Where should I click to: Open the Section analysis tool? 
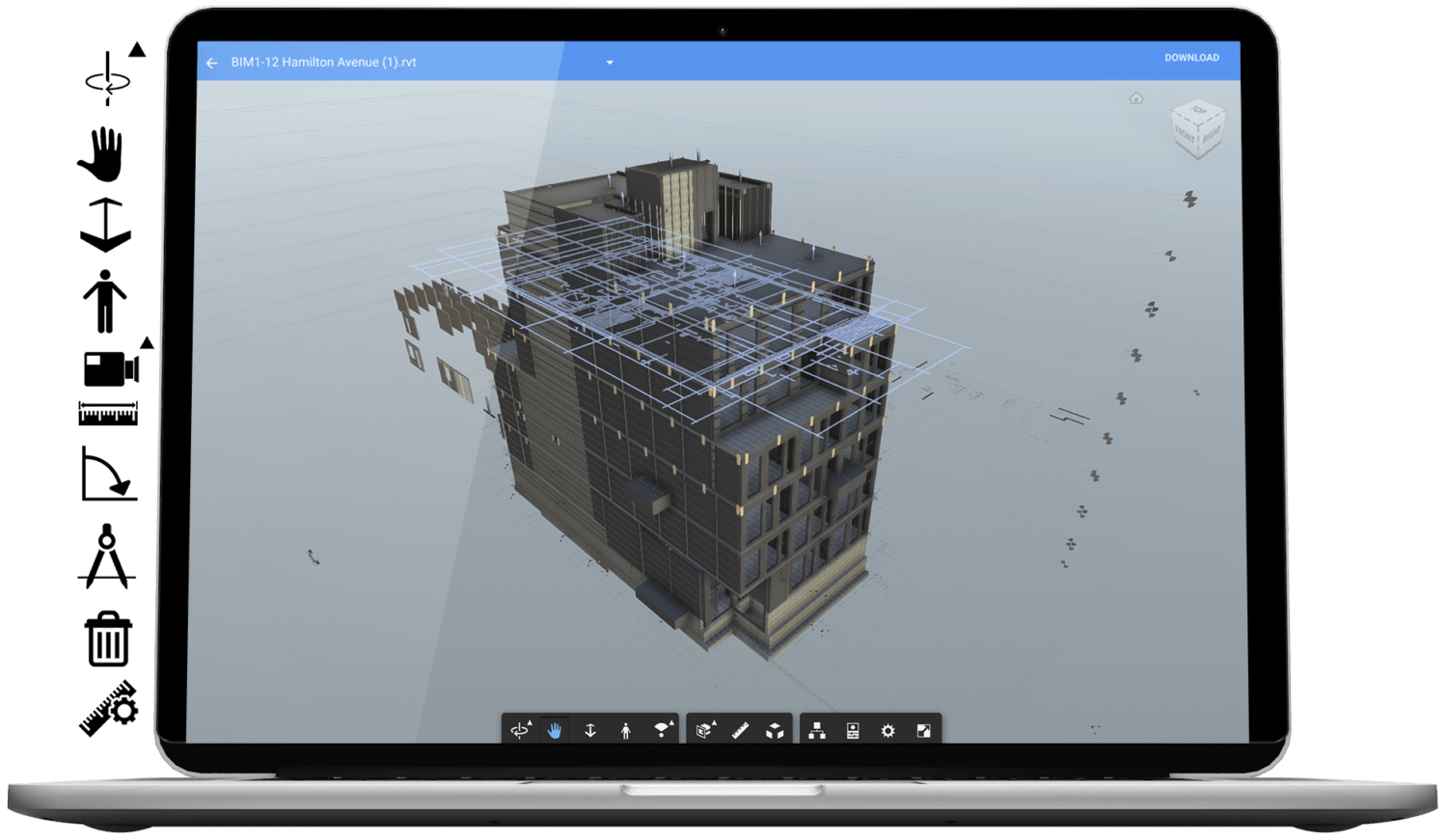(704, 731)
